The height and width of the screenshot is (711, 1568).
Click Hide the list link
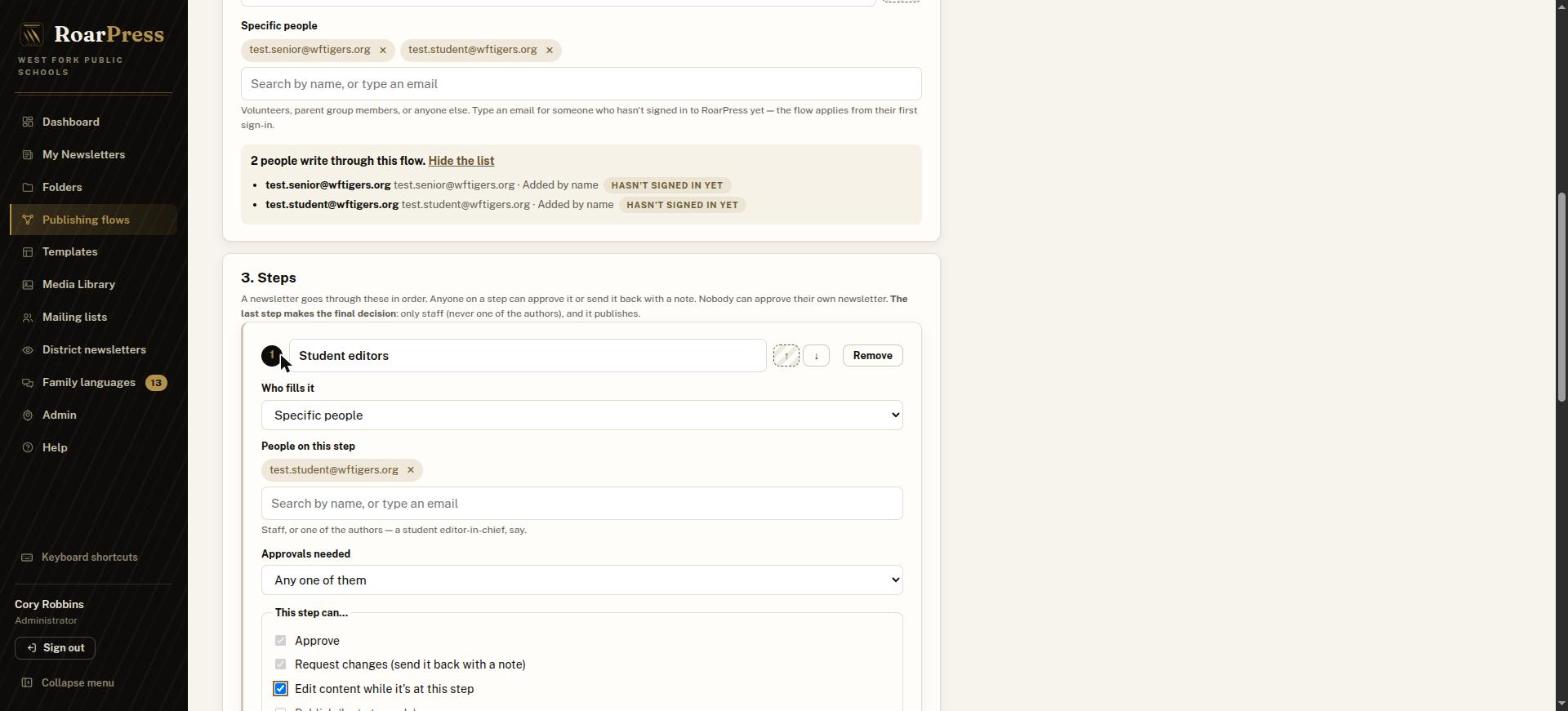(461, 161)
